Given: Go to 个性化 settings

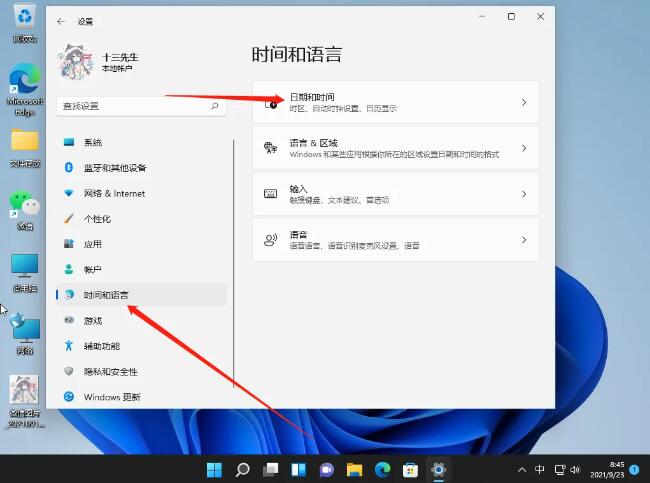Looking at the screenshot, I should pos(141,218).
